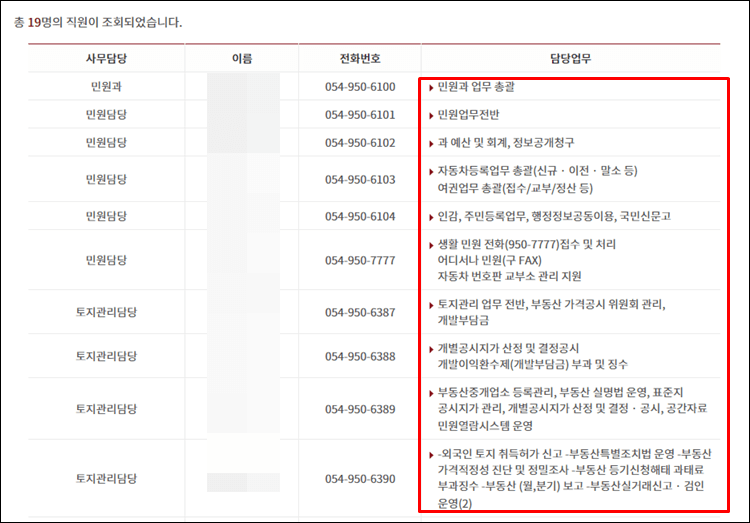Select the line '민원열람시스템 운영'
The width and height of the screenshot is (750, 523).
pos(485,426)
